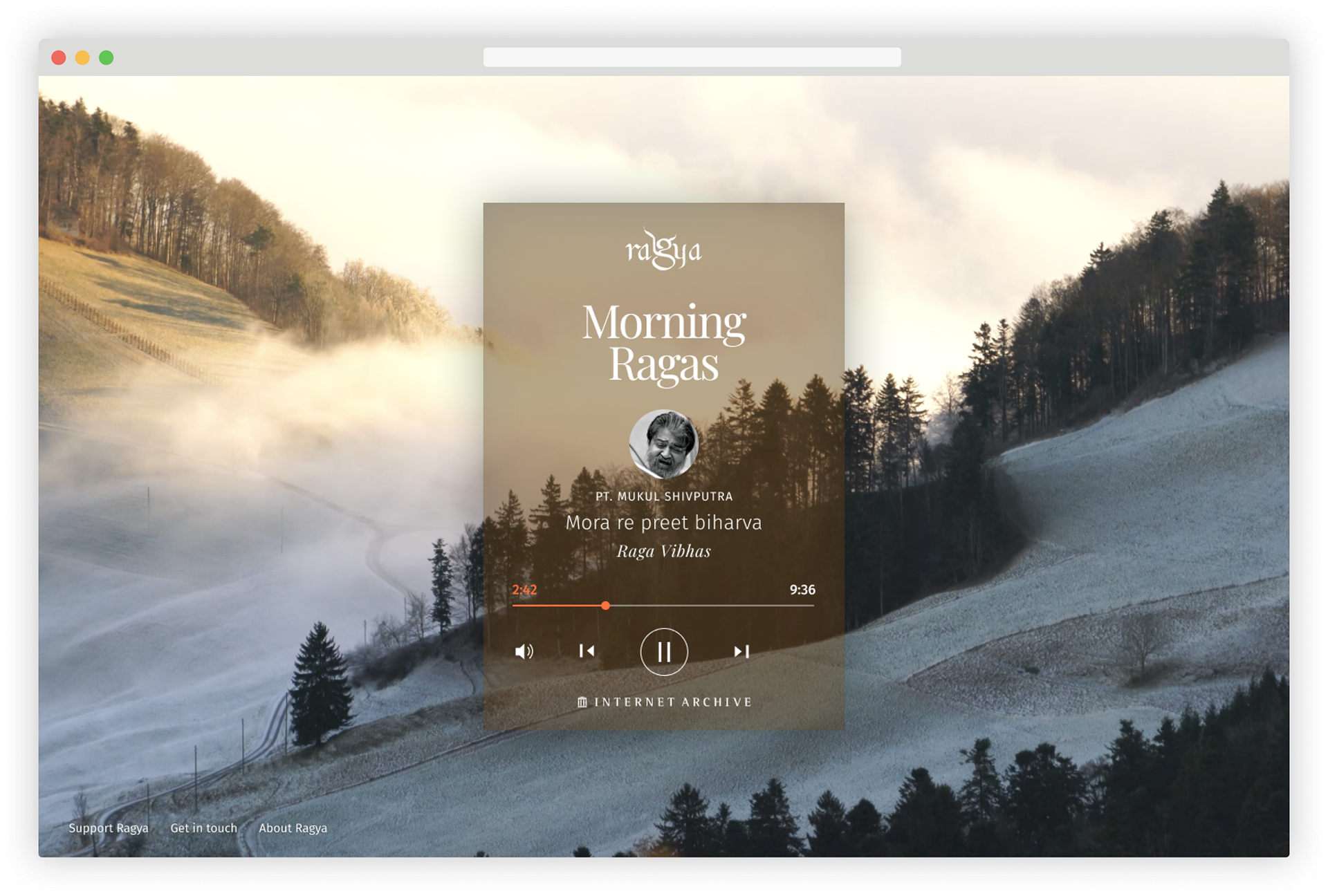Skip to the previous track
This screenshot has width=1328, height=896.
pos(587,651)
